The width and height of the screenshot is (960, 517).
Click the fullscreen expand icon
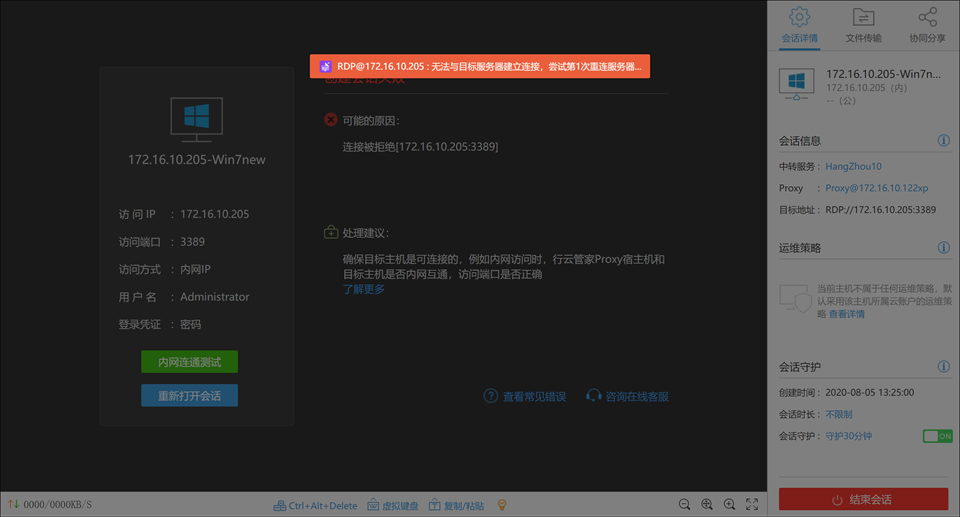tap(752, 505)
